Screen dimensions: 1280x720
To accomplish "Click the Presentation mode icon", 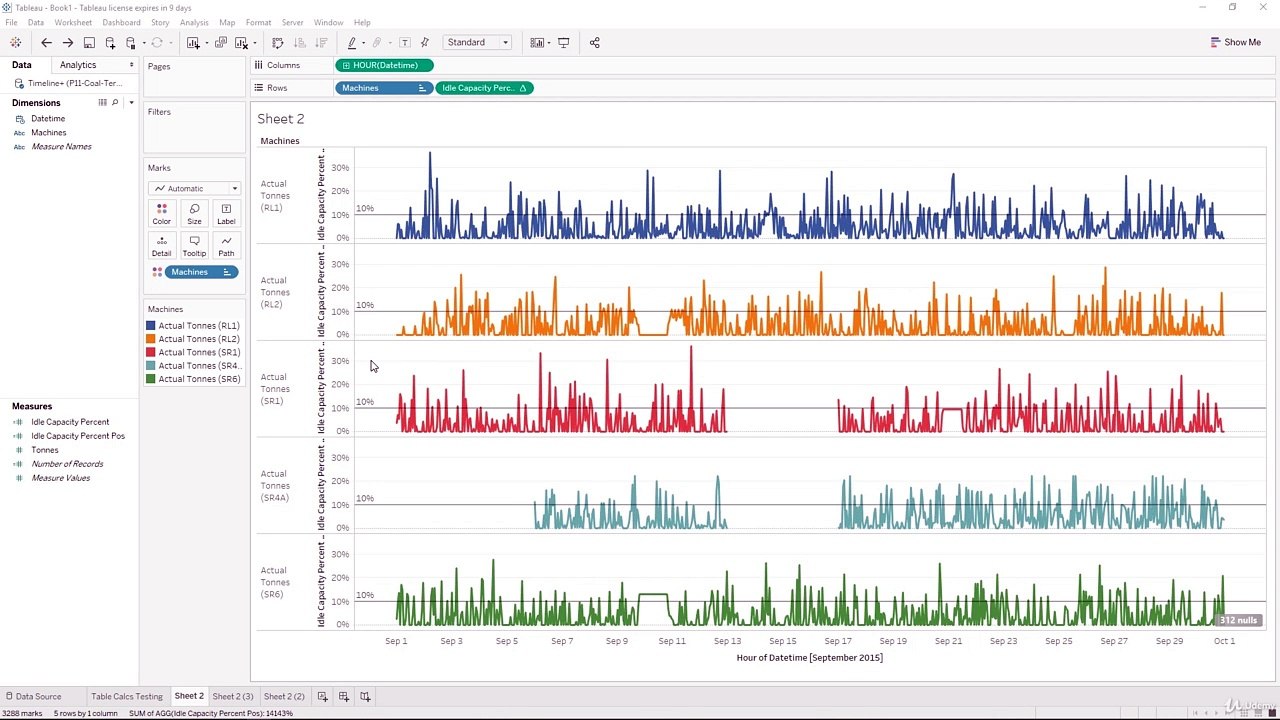I will click(564, 43).
